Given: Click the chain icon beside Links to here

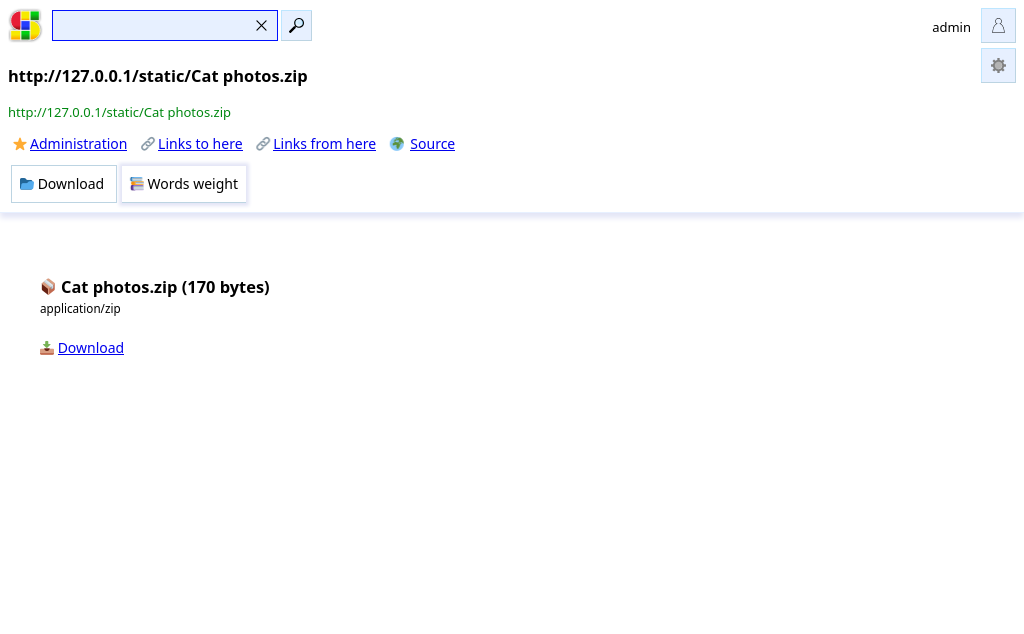Looking at the screenshot, I should coord(148,144).
